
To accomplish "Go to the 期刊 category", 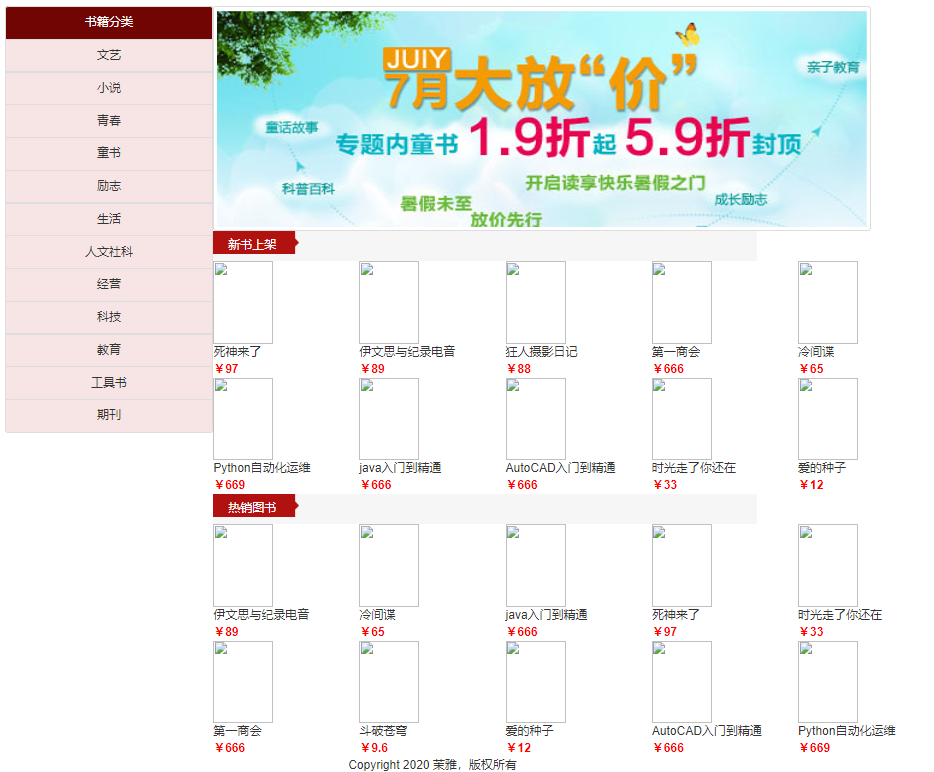I will pyautogui.click(x=109, y=415).
